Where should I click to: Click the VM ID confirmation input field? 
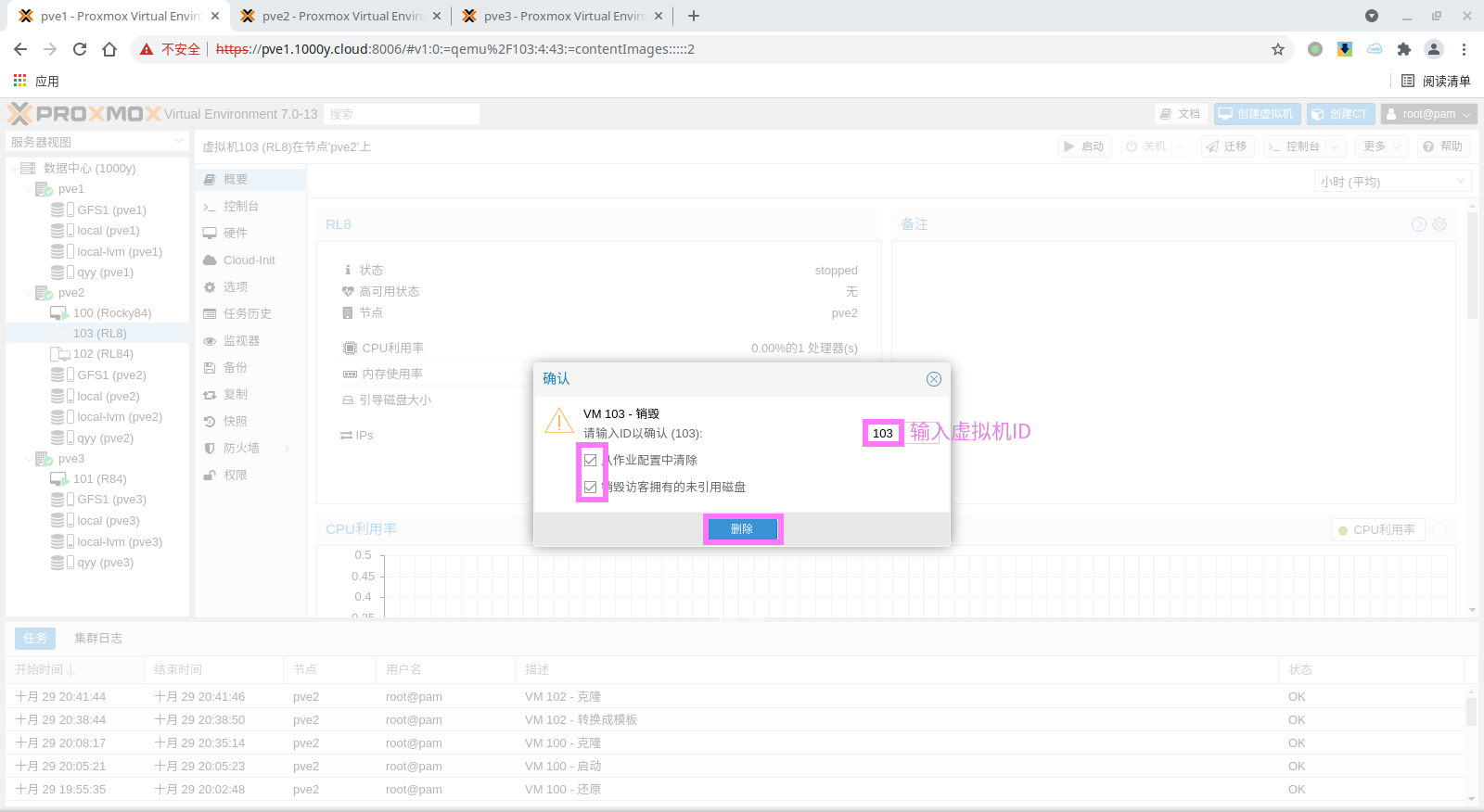pos(883,433)
